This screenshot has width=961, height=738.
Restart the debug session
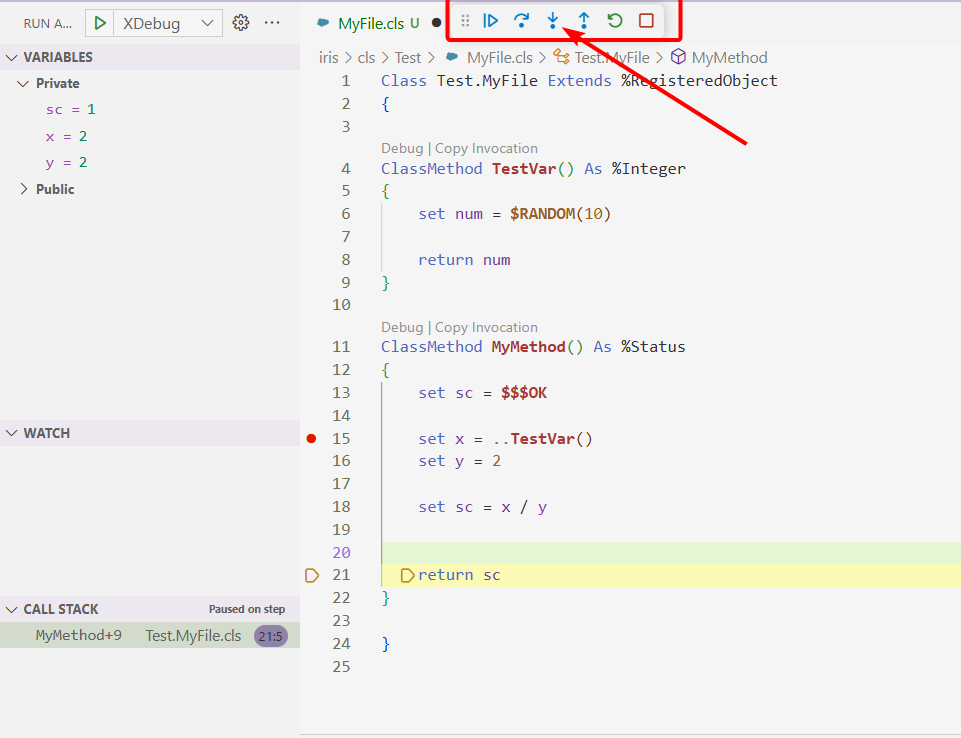click(x=615, y=20)
